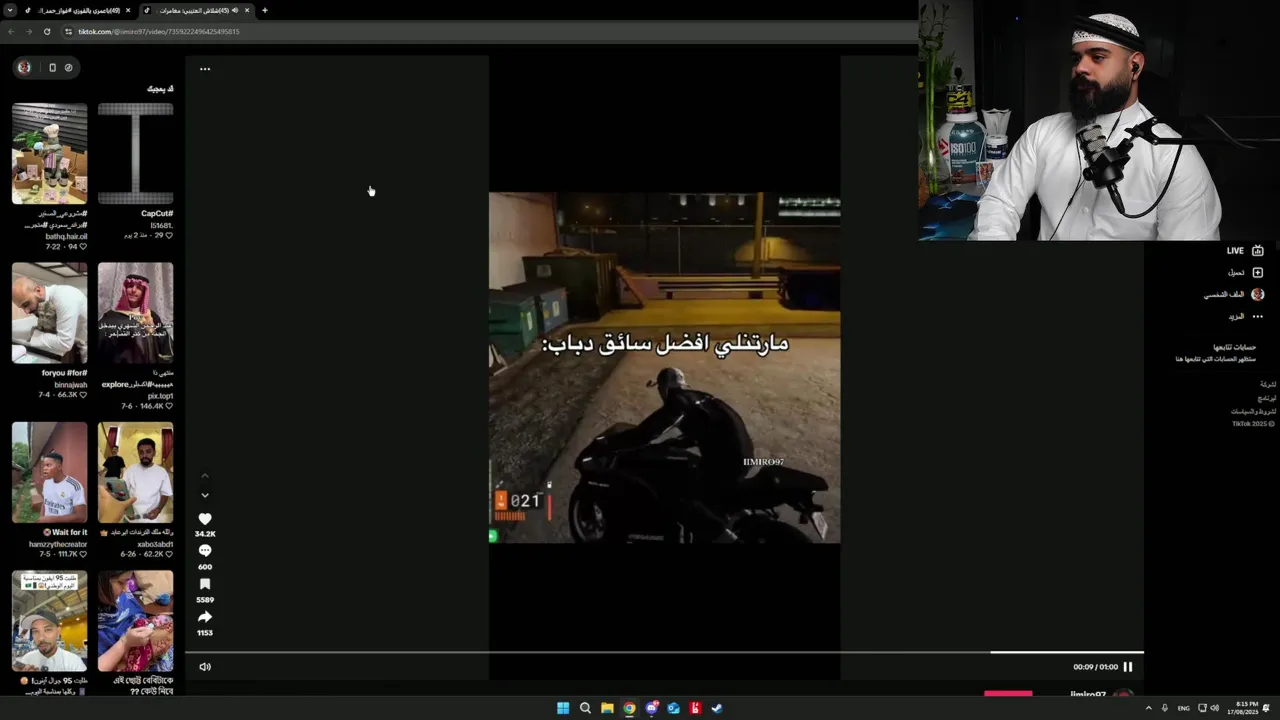Image resolution: width=1280 pixels, height=720 pixels.
Task: Click the profile avatar in the top-left pill
Action: point(24,68)
